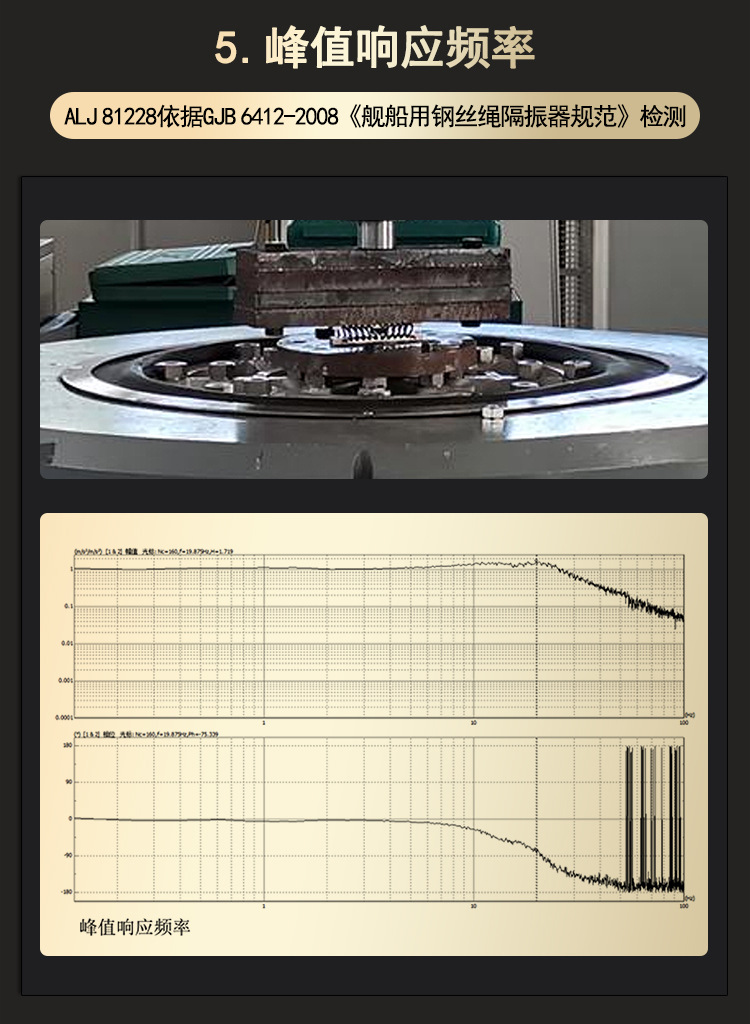Click the amplitude chart header readout text
The image size is (750, 1024).
[x=154, y=552]
